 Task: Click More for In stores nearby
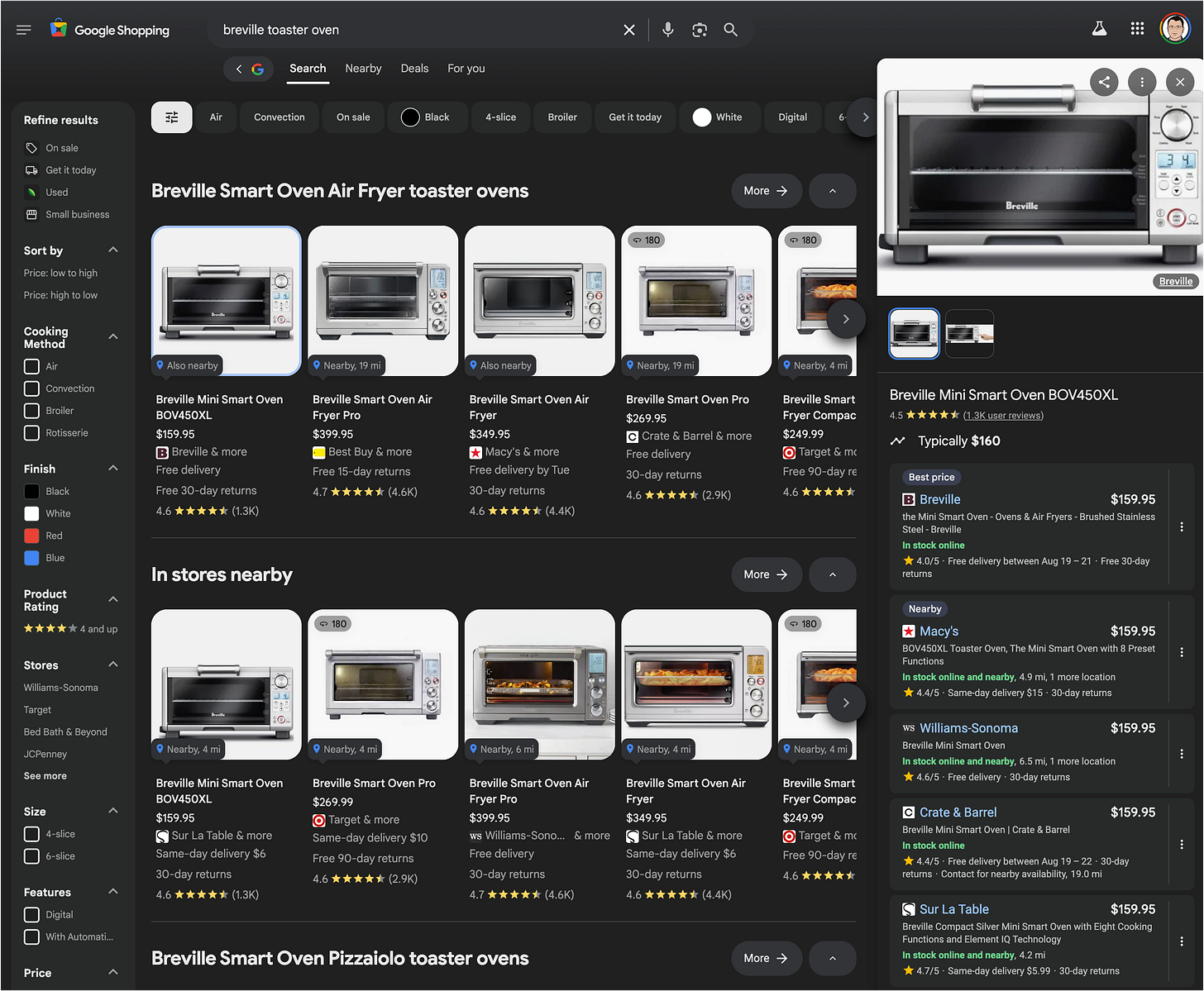767,574
